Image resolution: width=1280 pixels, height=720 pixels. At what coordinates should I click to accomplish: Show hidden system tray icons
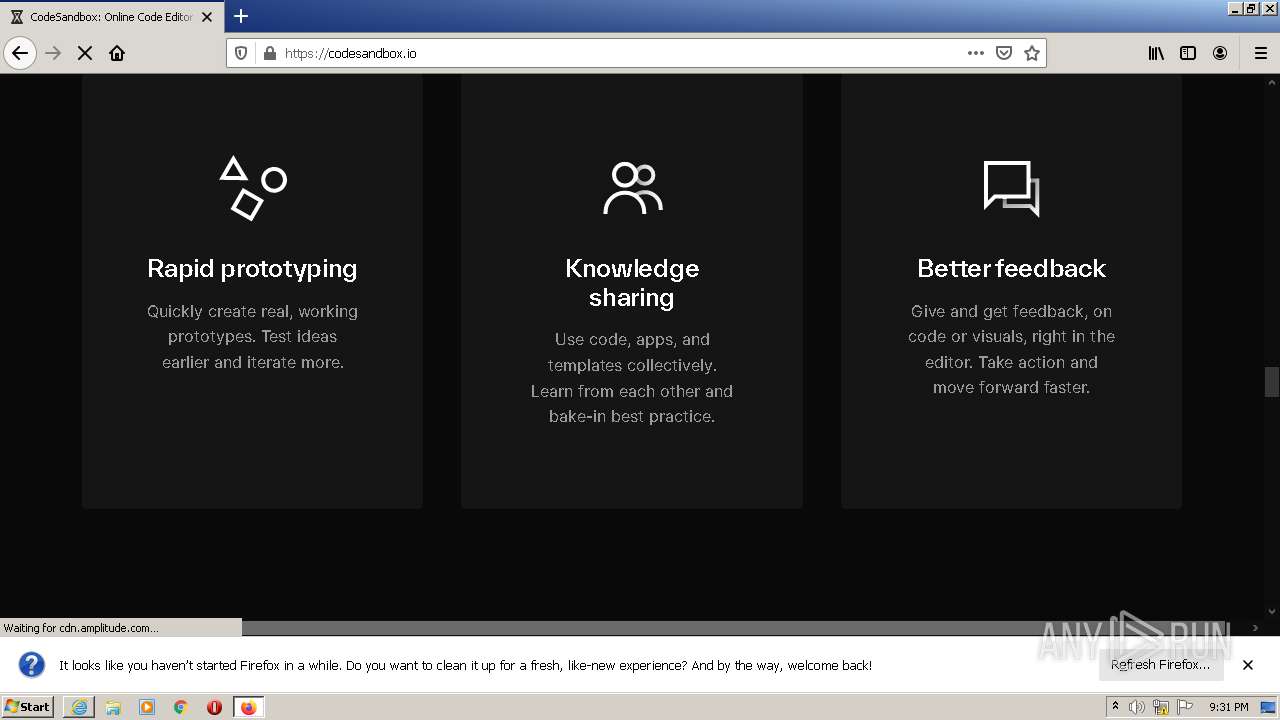(1115, 707)
